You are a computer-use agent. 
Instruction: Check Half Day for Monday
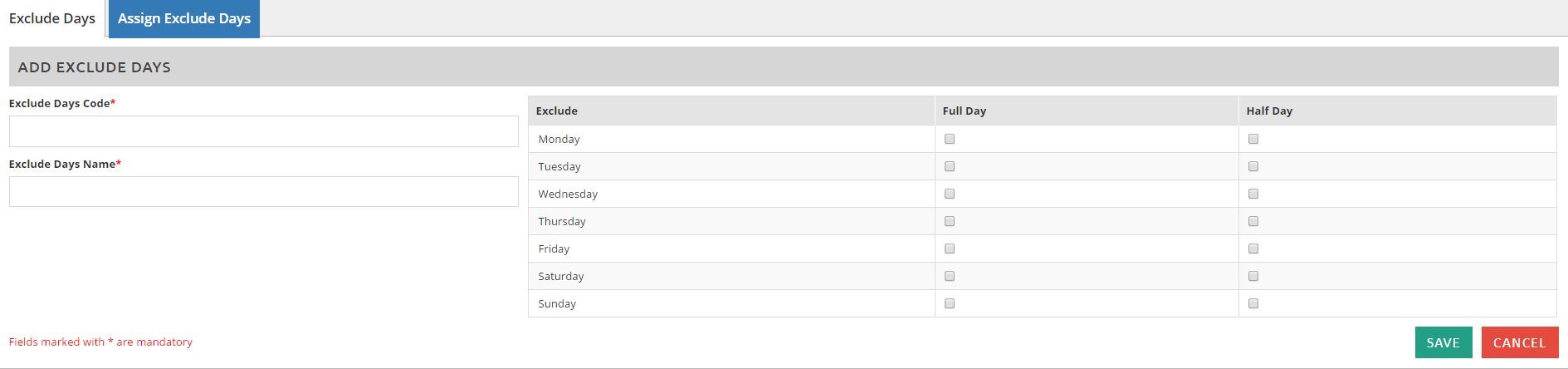tap(1253, 140)
